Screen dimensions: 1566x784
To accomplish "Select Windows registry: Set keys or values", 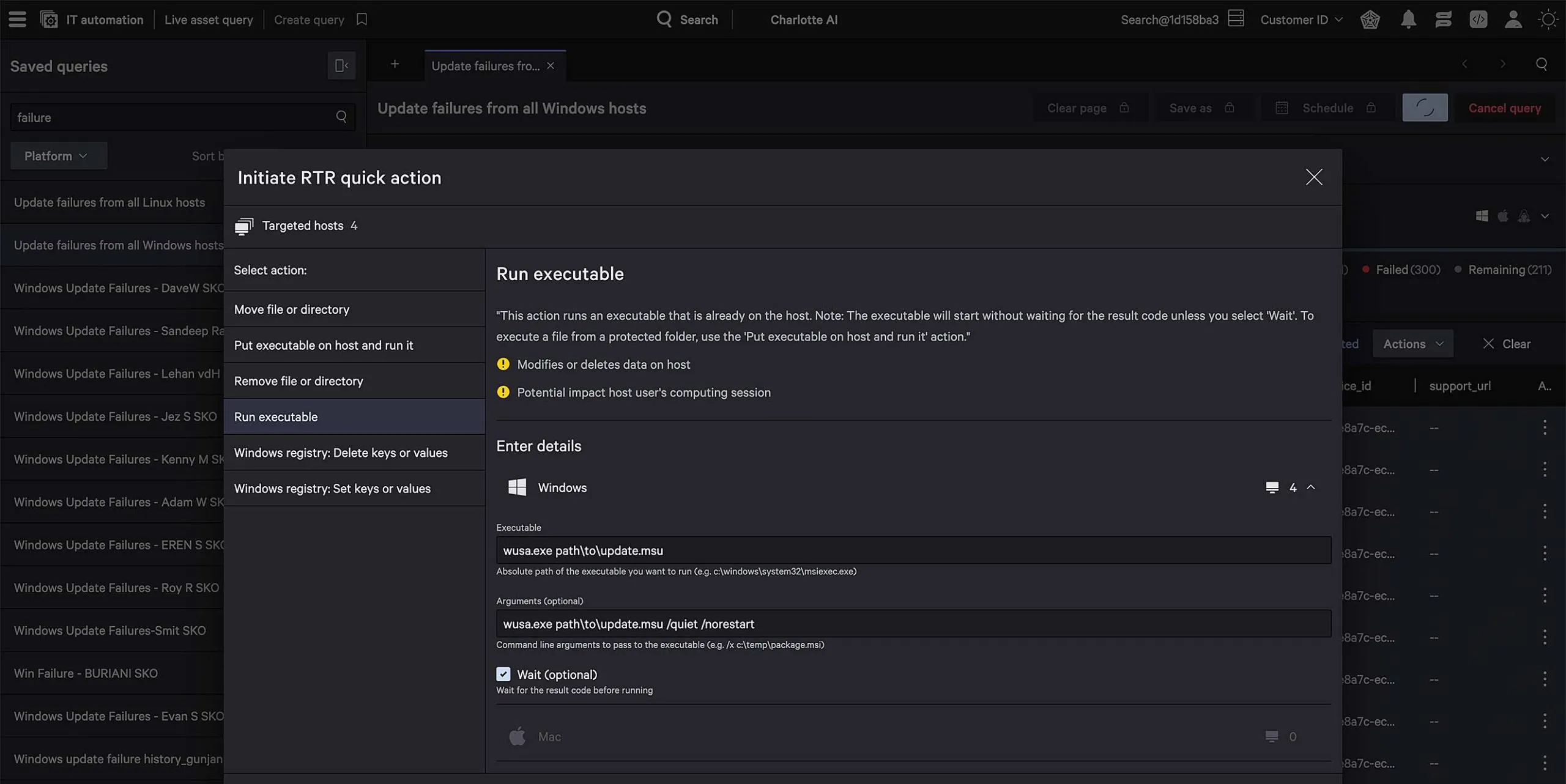I will (354, 488).
